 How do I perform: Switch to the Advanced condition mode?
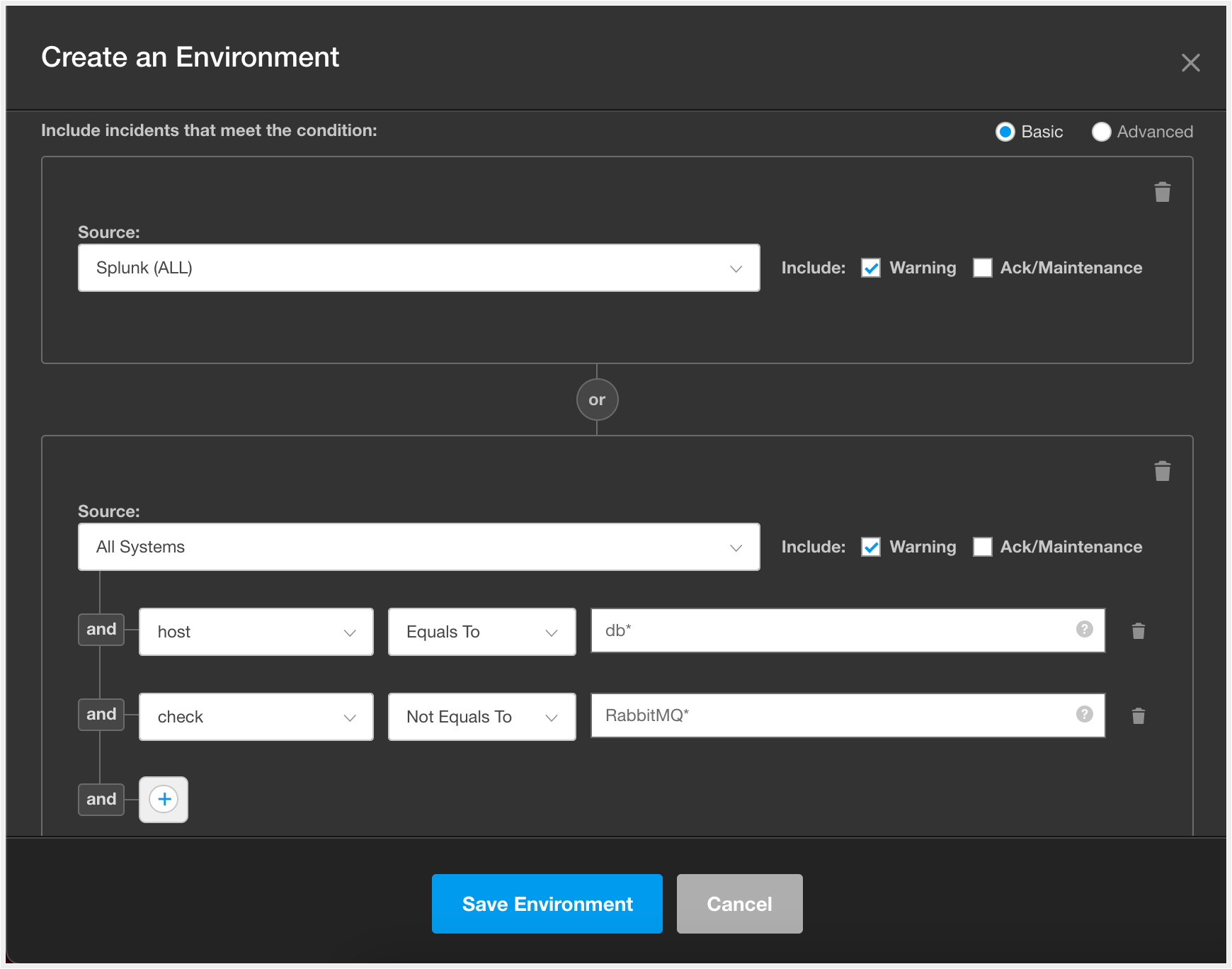(1102, 132)
